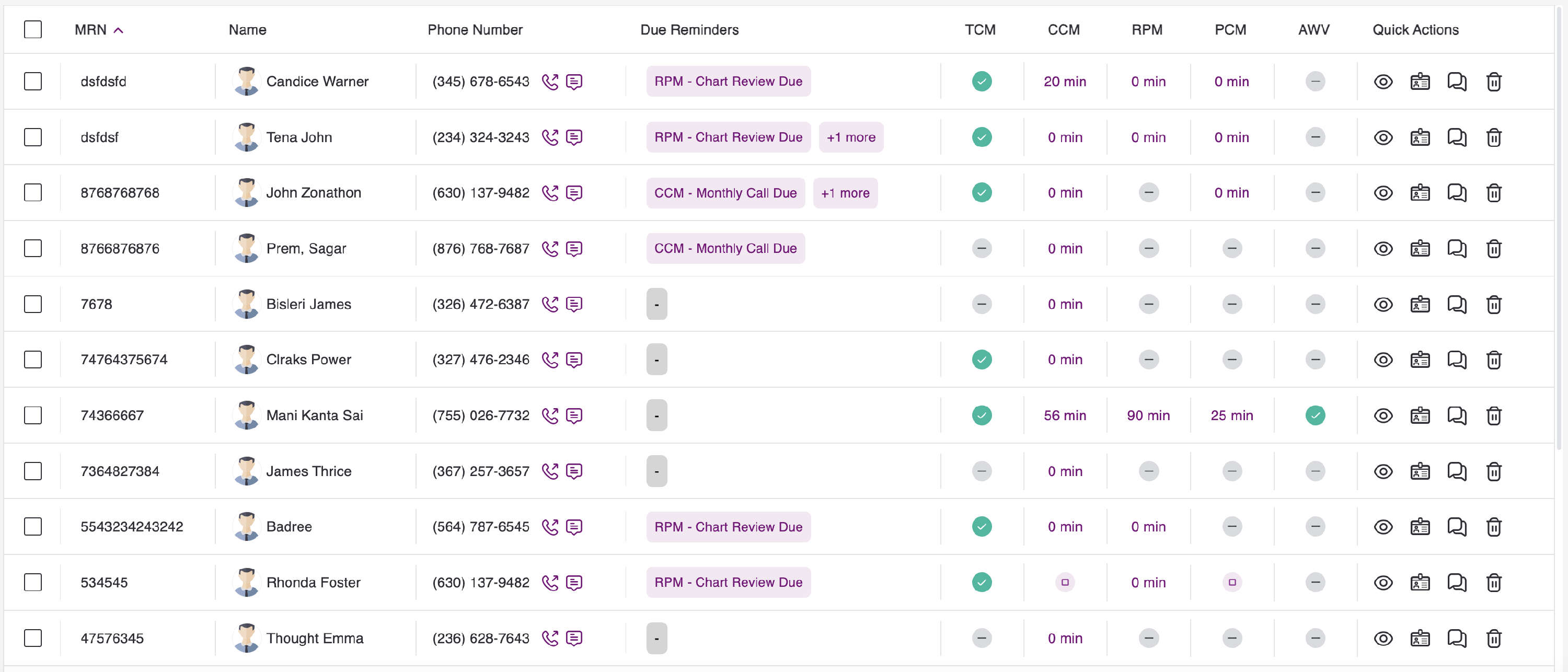Delete Clraks Power's patient record
The height and width of the screenshot is (672, 1568).
(1494, 360)
